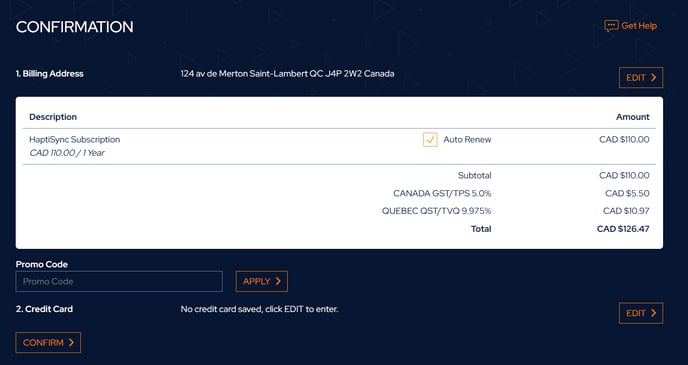Click the Total amount CAD $126.47
Image resolution: width=688 pixels, height=365 pixels.
point(623,229)
